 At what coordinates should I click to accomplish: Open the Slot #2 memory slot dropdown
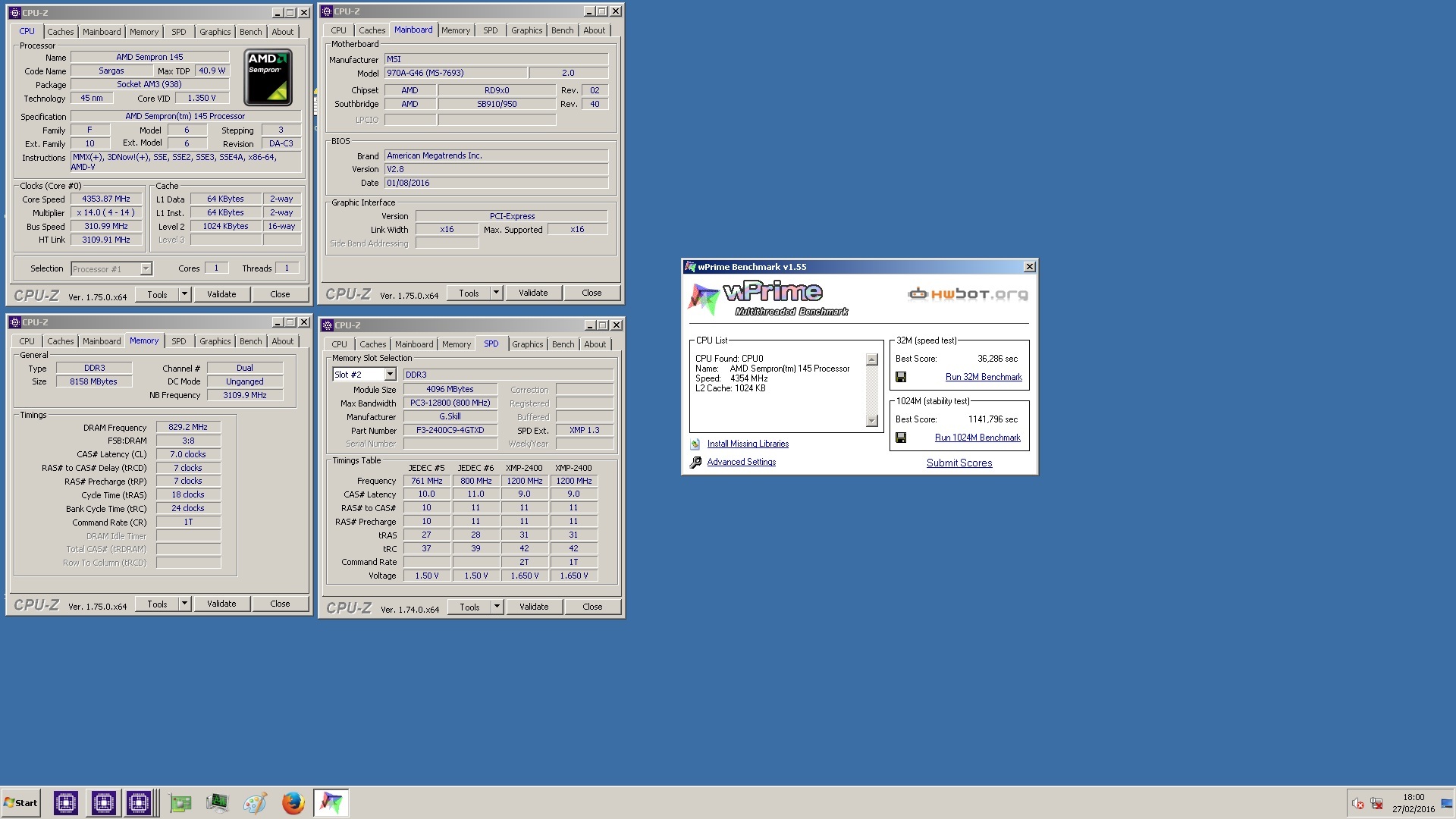tap(390, 375)
